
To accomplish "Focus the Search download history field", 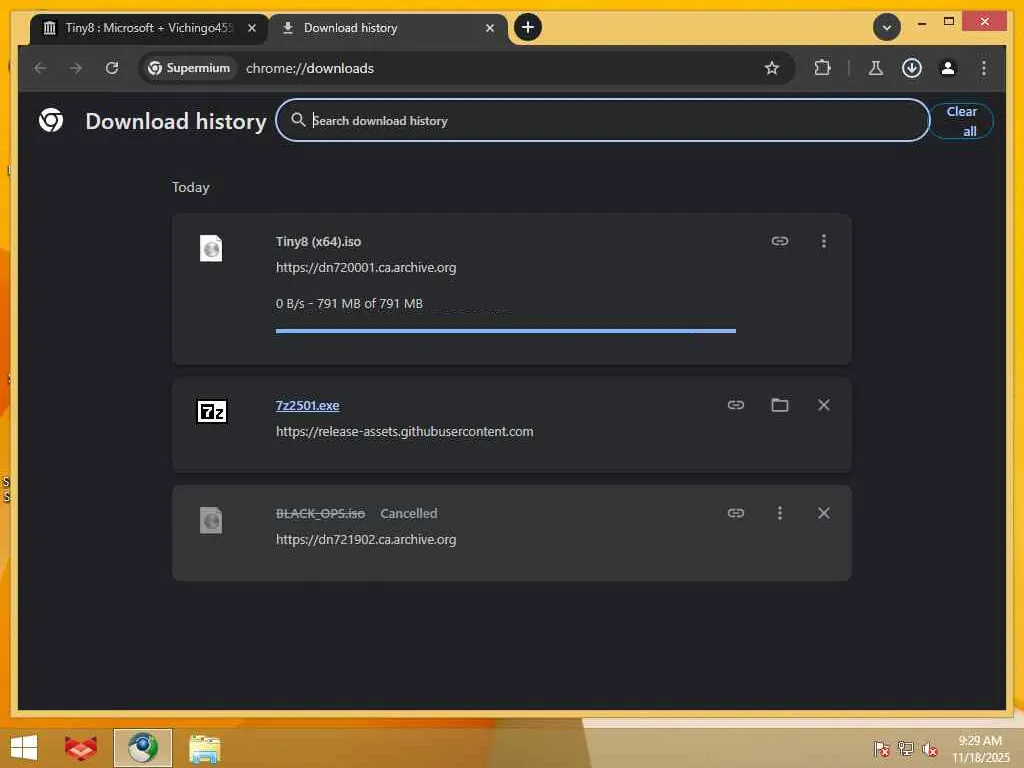I will click(602, 120).
